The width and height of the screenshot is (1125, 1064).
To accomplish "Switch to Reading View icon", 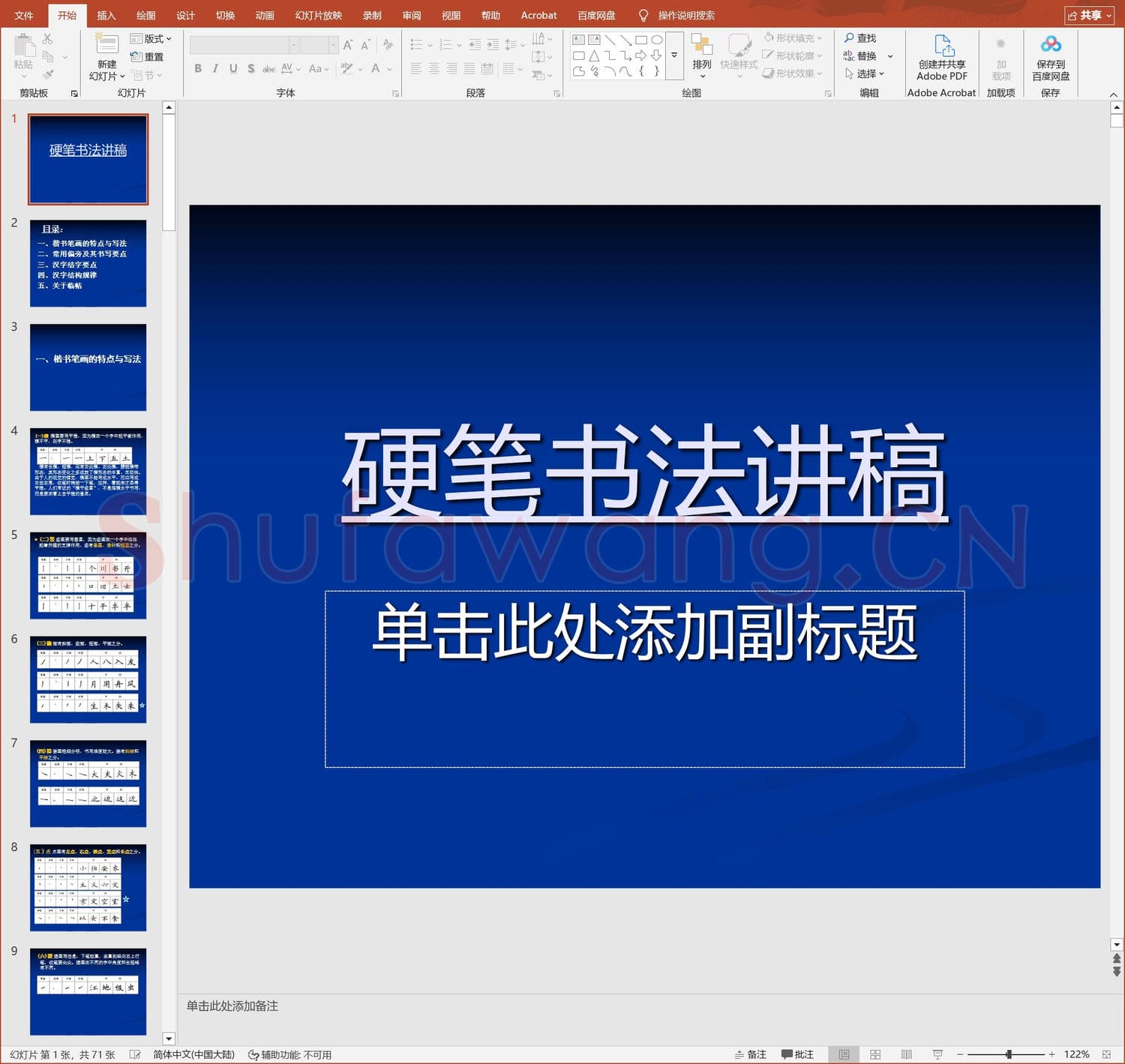I will 906,1054.
